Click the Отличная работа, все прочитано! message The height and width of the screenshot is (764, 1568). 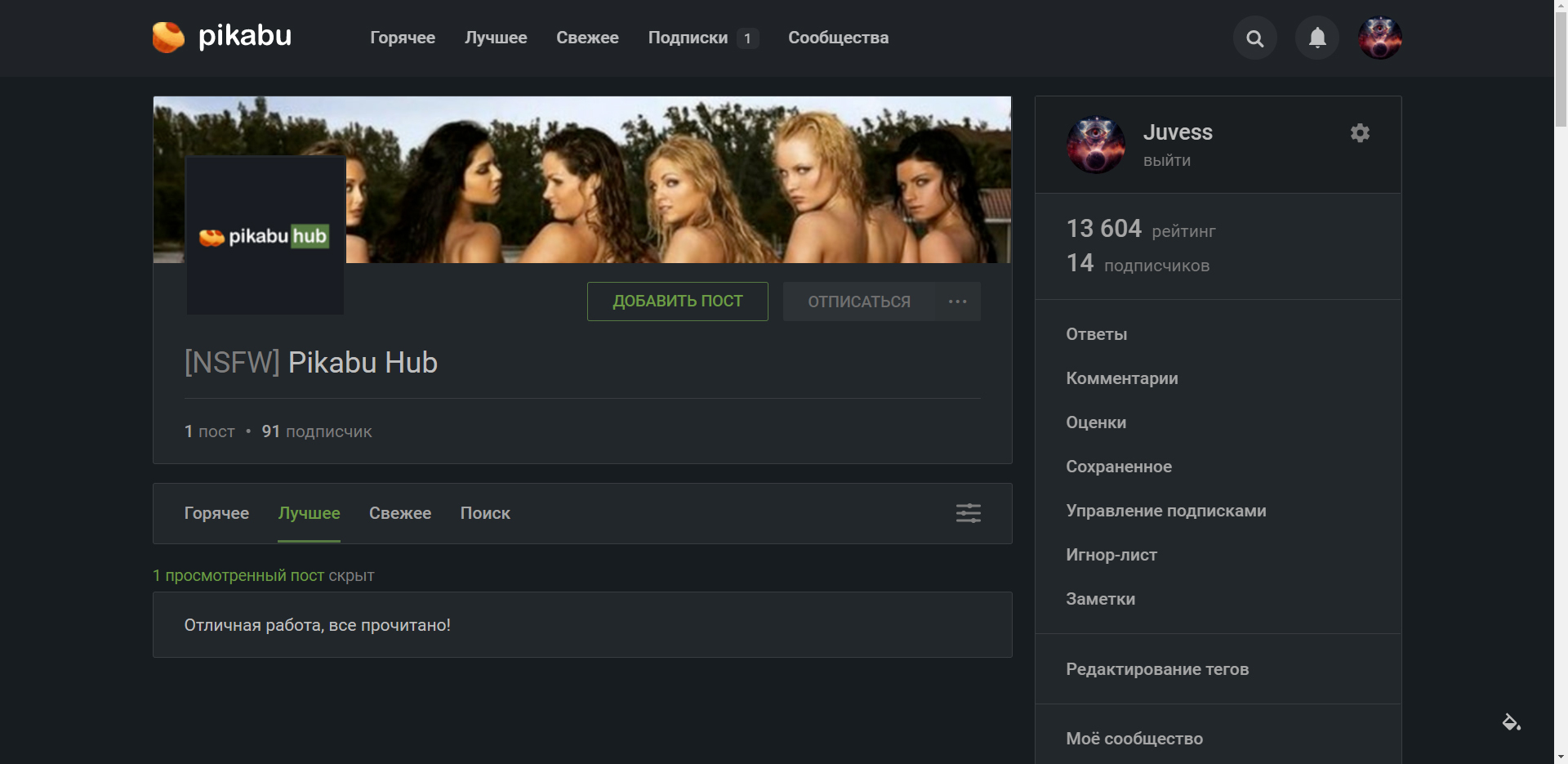(317, 625)
